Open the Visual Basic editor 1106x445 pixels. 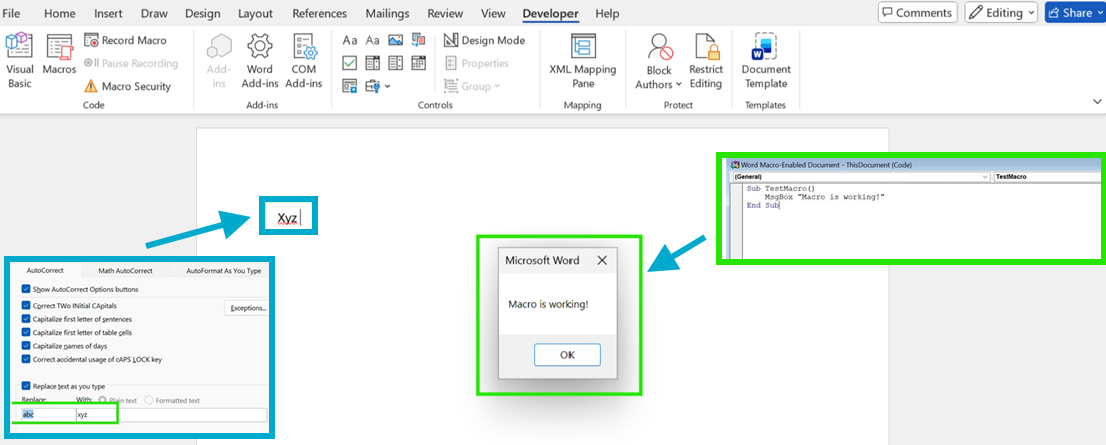point(20,61)
